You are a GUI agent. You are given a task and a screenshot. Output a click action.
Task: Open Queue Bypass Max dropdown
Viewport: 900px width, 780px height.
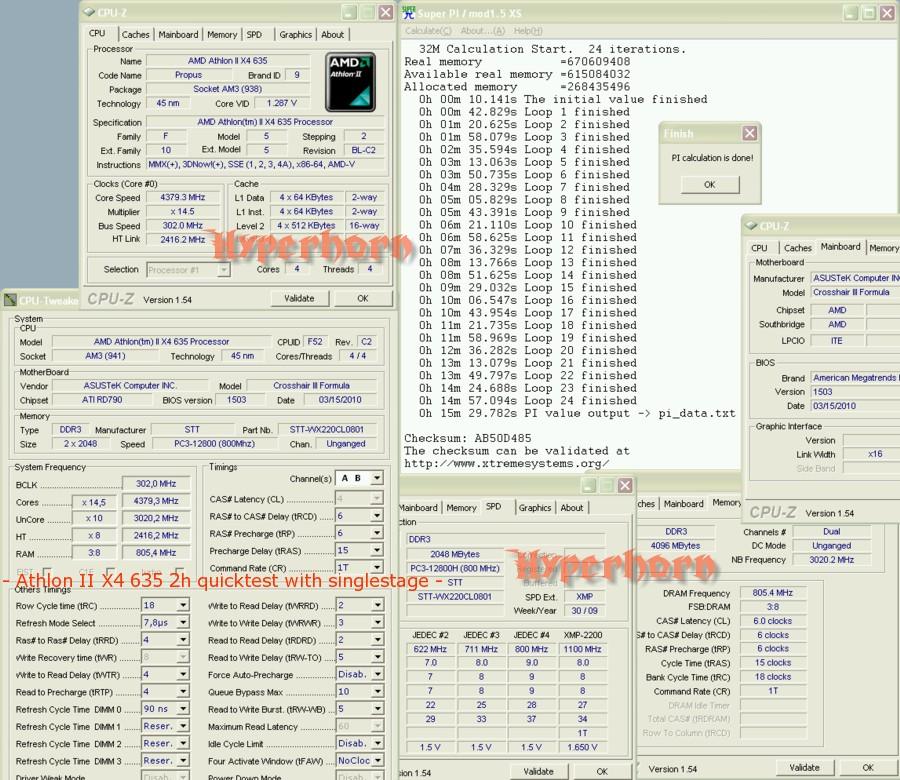pyautogui.click(x=377, y=692)
